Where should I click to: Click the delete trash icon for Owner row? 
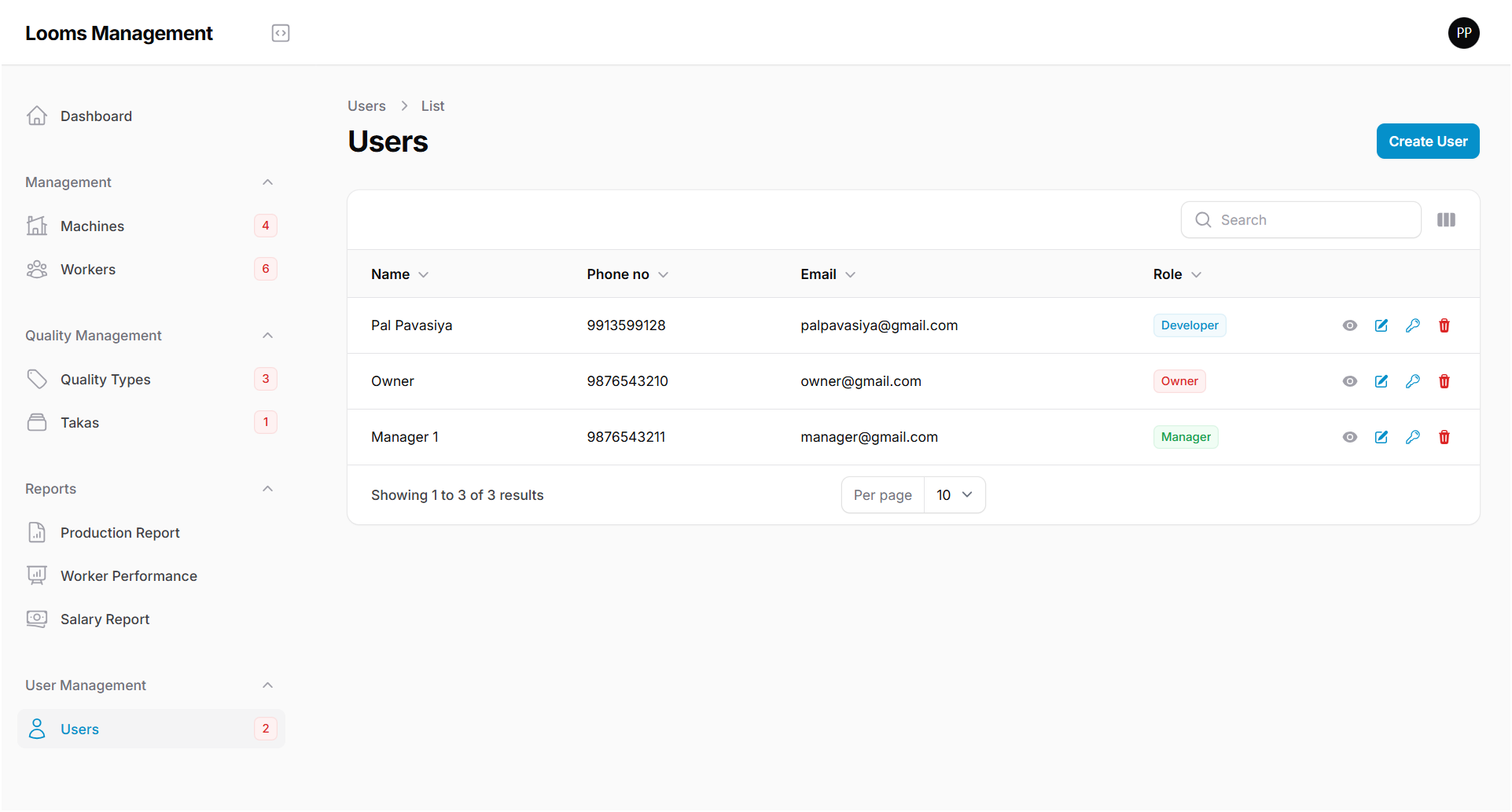(1444, 381)
